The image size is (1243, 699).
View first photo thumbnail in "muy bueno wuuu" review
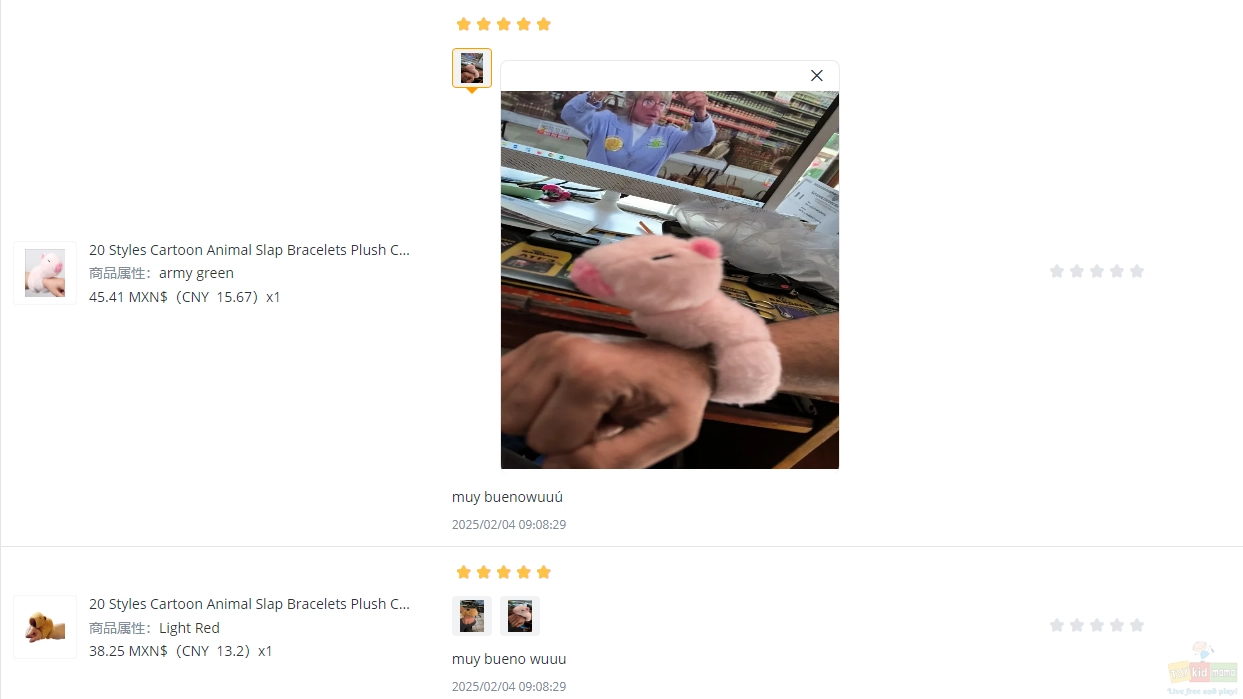[472, 616]
